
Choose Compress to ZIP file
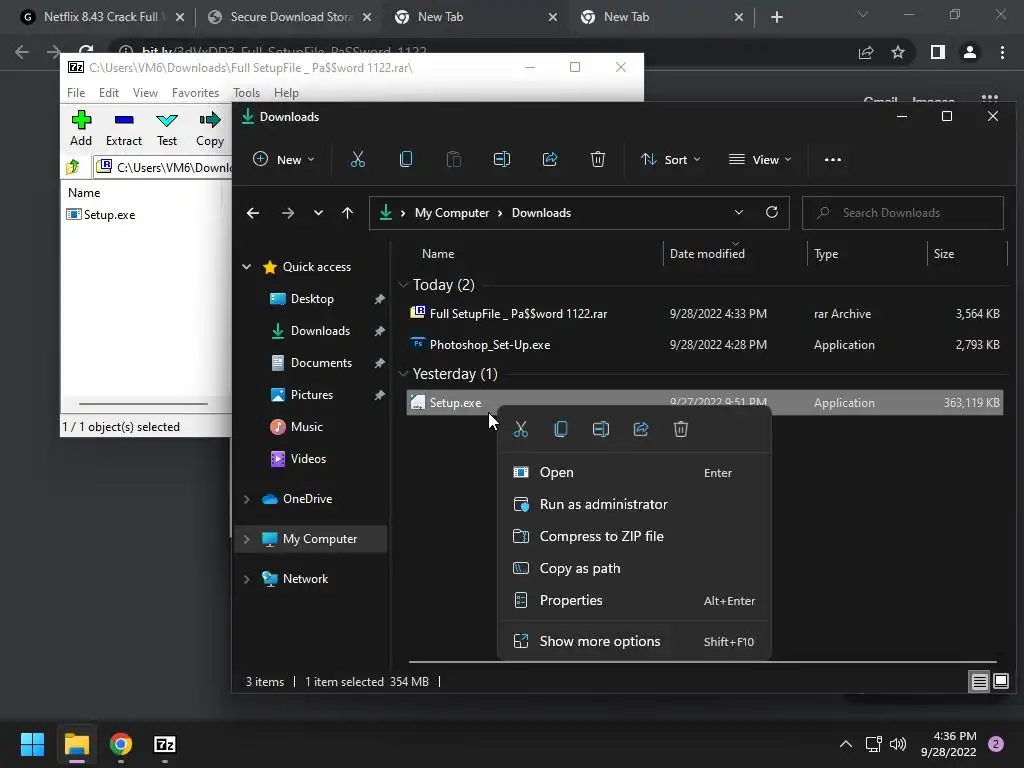(634, 536)
